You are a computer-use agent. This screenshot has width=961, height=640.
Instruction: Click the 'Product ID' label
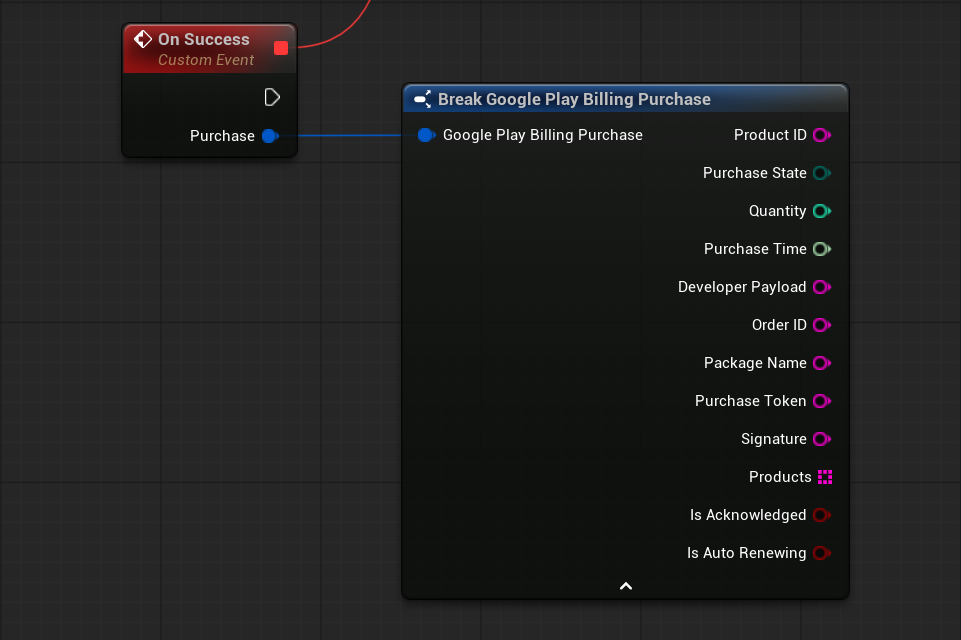click(x=770, y=135)
